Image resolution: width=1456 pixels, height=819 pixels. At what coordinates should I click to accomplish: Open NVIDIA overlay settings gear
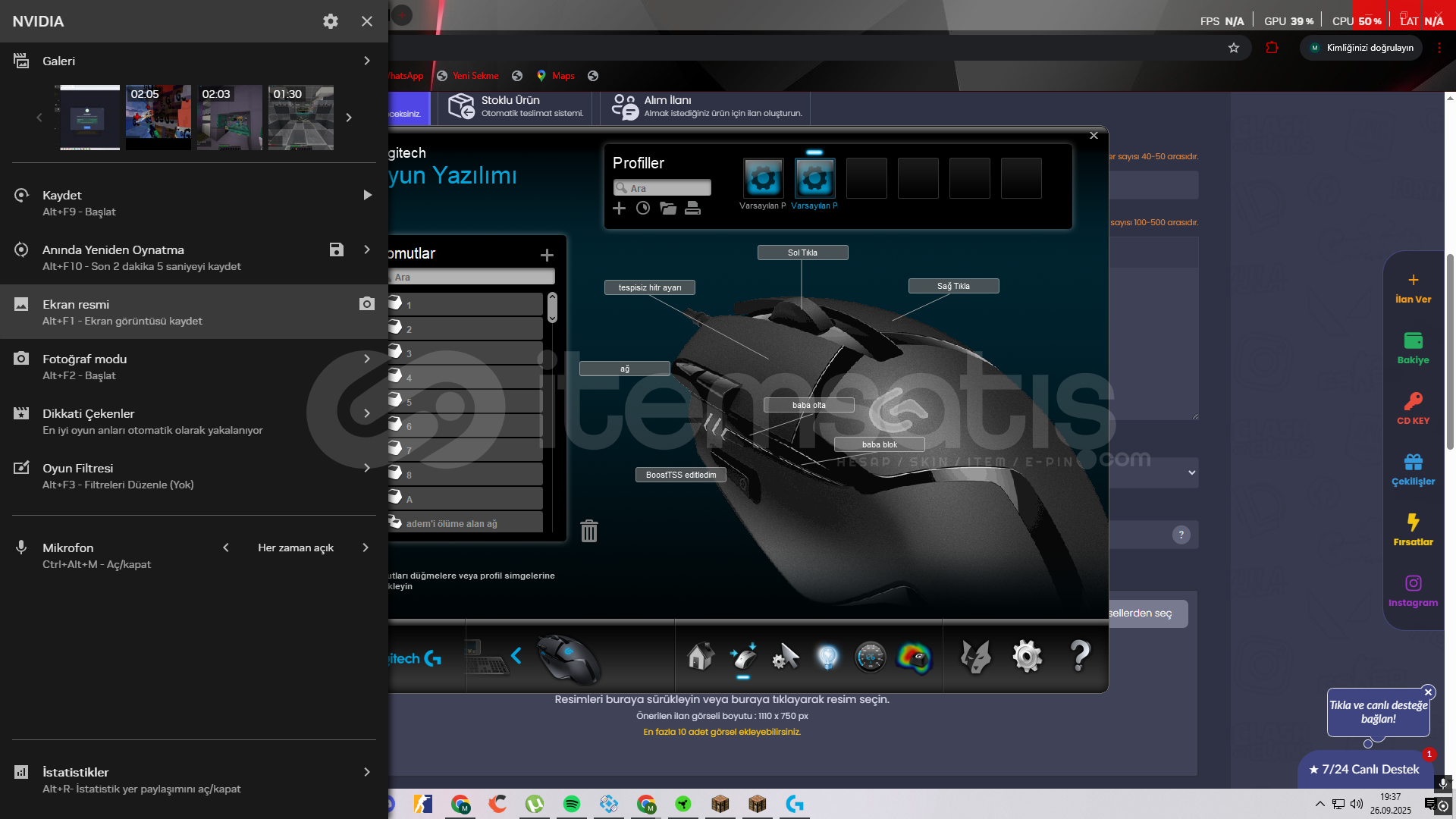[331, 21]
